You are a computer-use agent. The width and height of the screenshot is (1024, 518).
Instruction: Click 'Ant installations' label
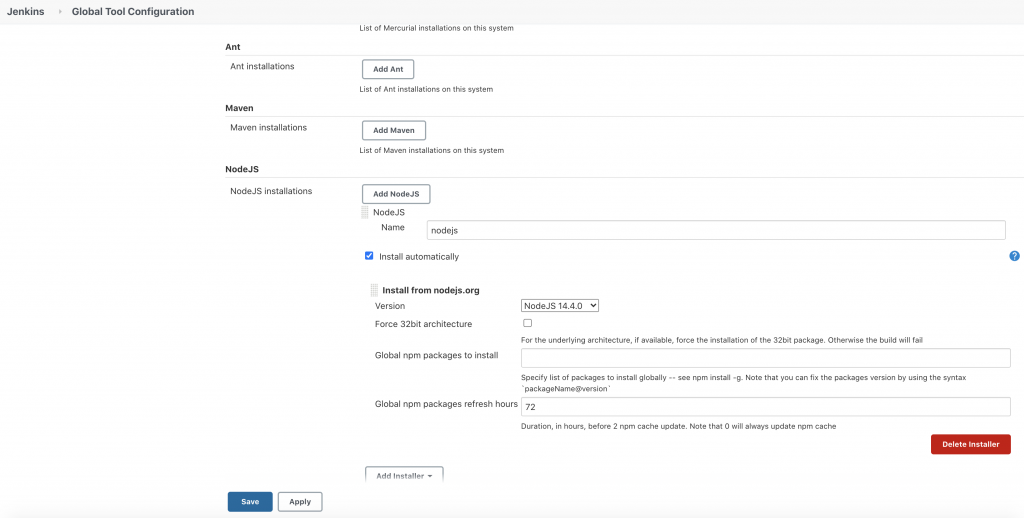click(263, 66)
